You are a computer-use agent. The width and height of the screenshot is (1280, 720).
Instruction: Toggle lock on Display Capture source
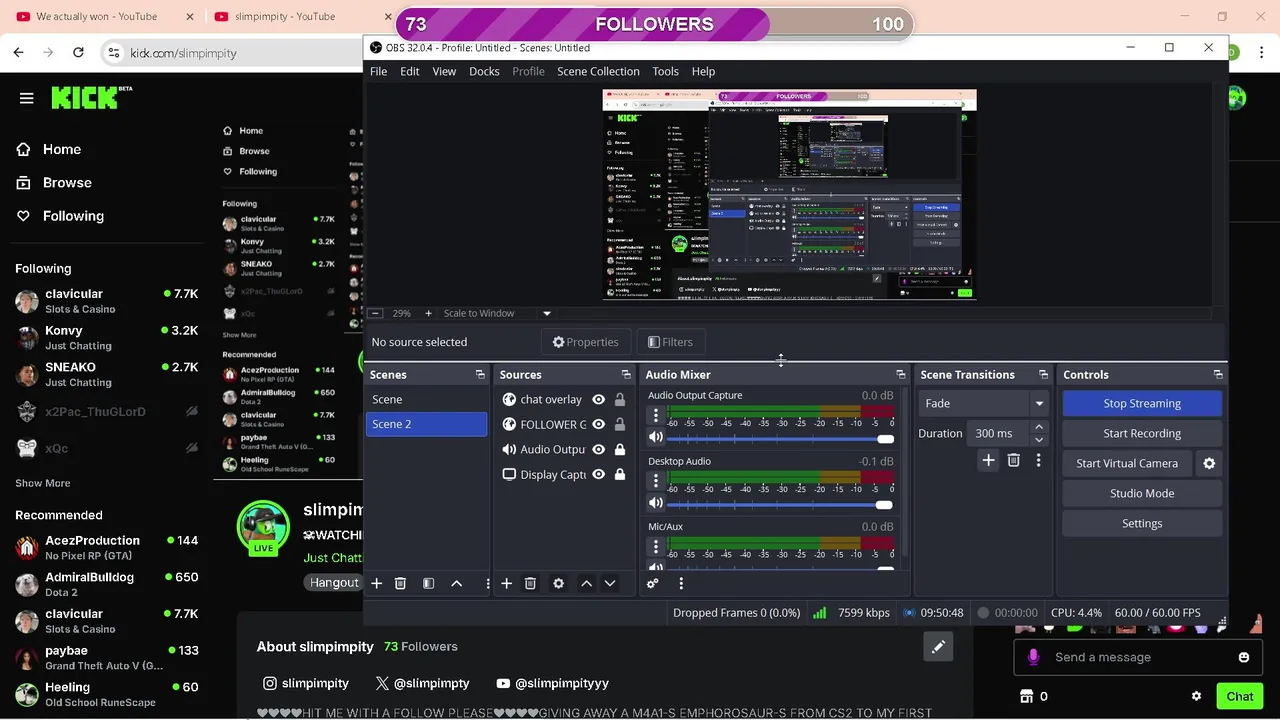click(x=620, y=474)
